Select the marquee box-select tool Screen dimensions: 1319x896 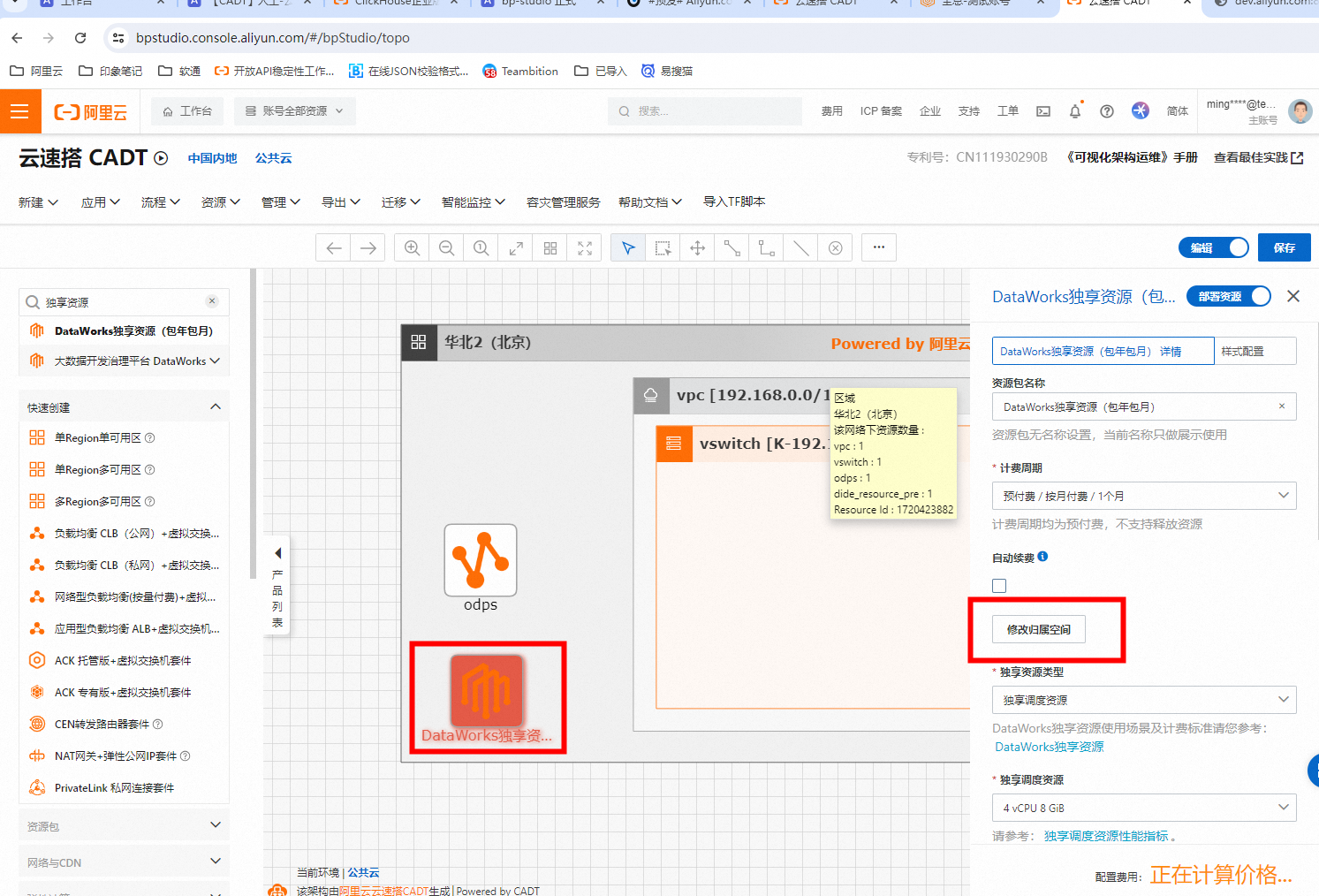663,248
